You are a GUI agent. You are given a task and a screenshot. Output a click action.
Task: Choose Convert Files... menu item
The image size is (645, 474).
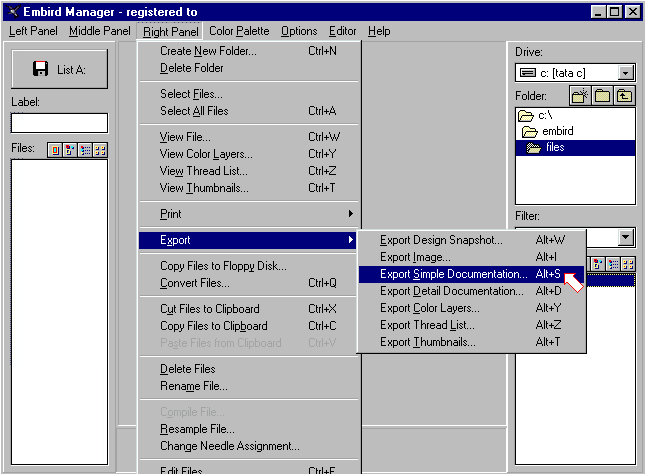tap(248, 283)
